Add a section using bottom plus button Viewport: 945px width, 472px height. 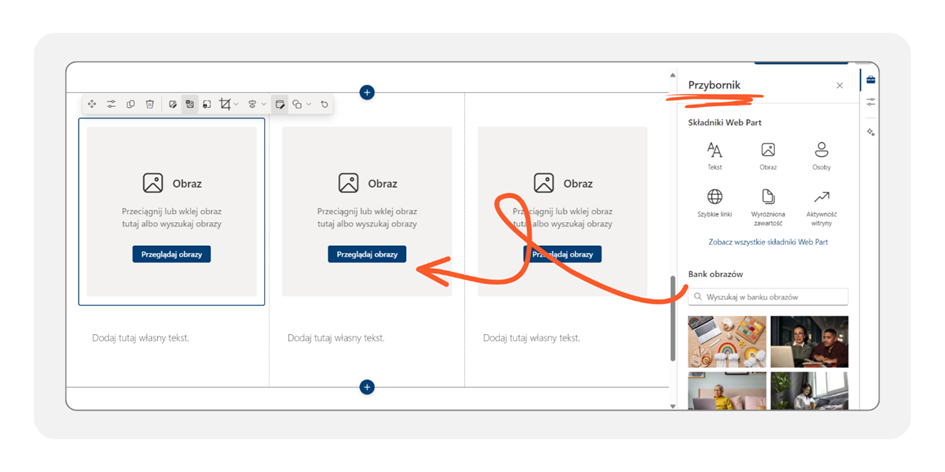(367, 387)
